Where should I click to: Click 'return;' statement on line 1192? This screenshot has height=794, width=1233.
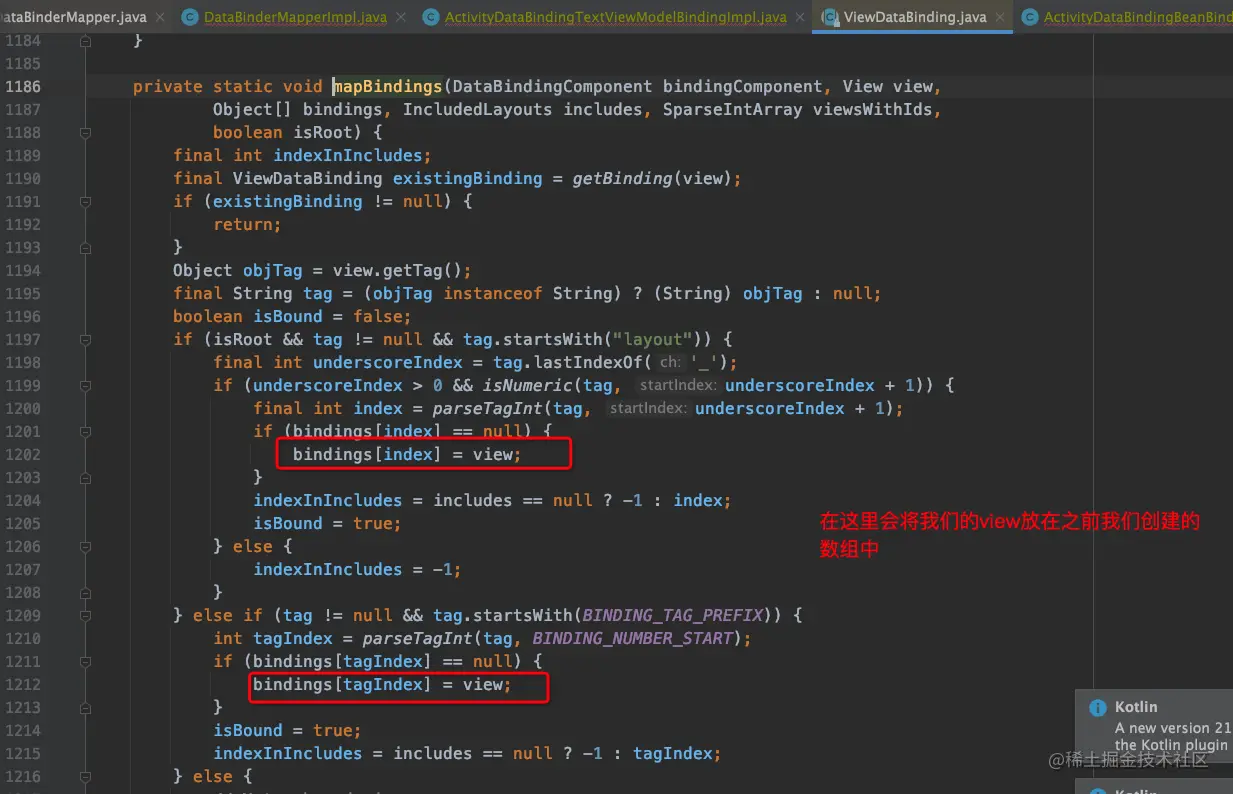point(247,224)
